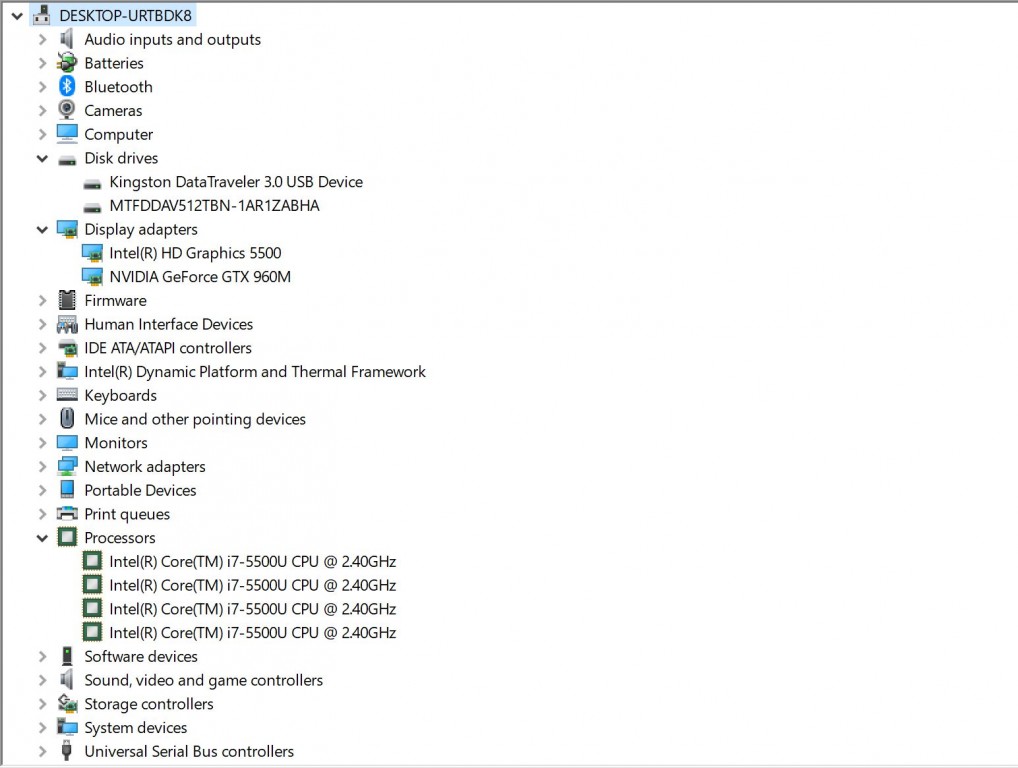Select the Portable Devices label
Viewport: 1018px width, 768px height.
click(x=140, y=491)
